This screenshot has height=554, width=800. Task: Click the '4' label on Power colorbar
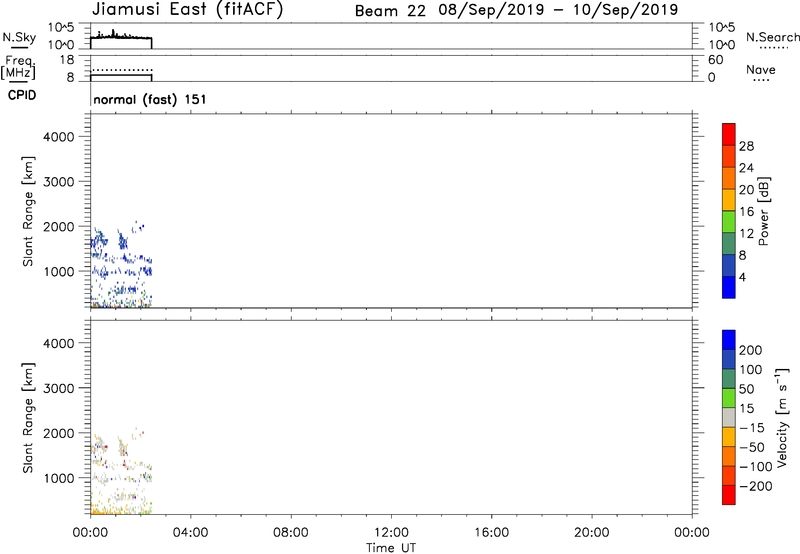tap(742, 277)
